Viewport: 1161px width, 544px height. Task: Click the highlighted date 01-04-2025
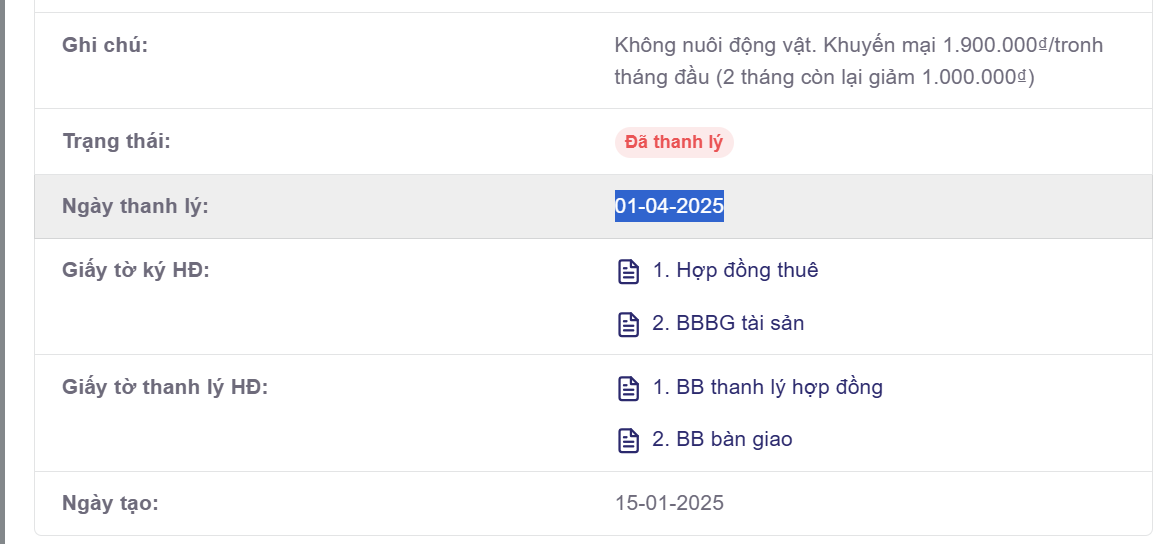(669, 207)
